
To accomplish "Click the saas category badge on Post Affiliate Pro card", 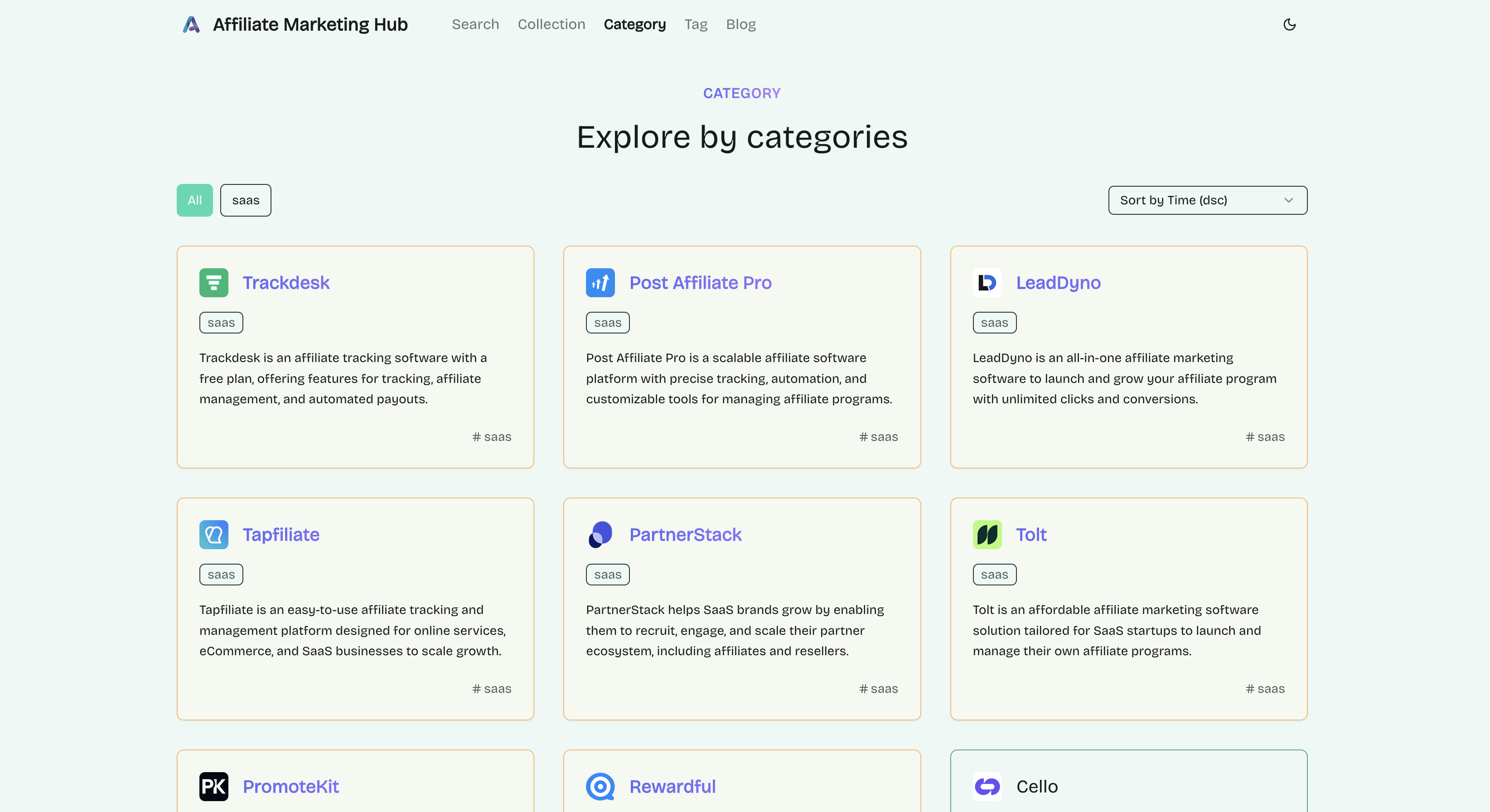I will tap(607, 323).
